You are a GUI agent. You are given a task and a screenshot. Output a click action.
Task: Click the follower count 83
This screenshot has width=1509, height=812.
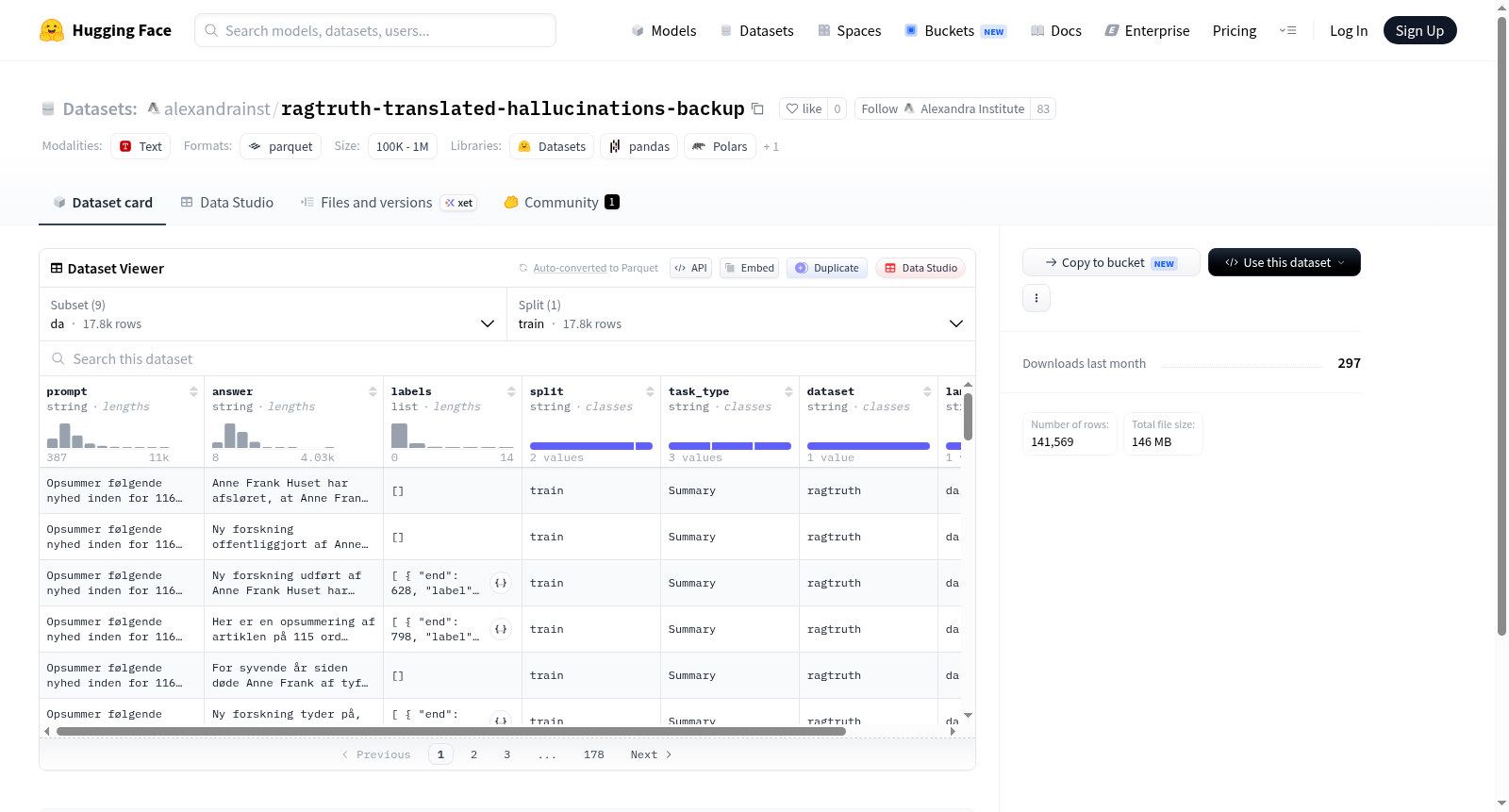1043,108
